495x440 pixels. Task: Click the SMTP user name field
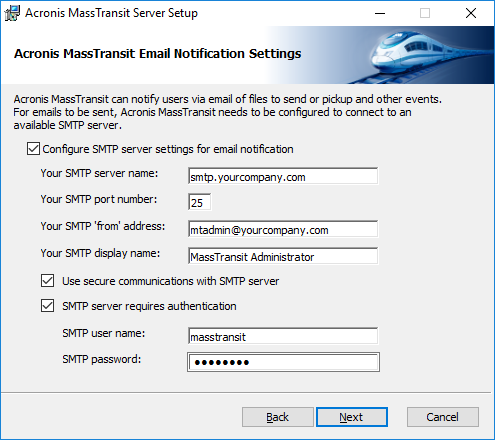click(x=283, y=336)
